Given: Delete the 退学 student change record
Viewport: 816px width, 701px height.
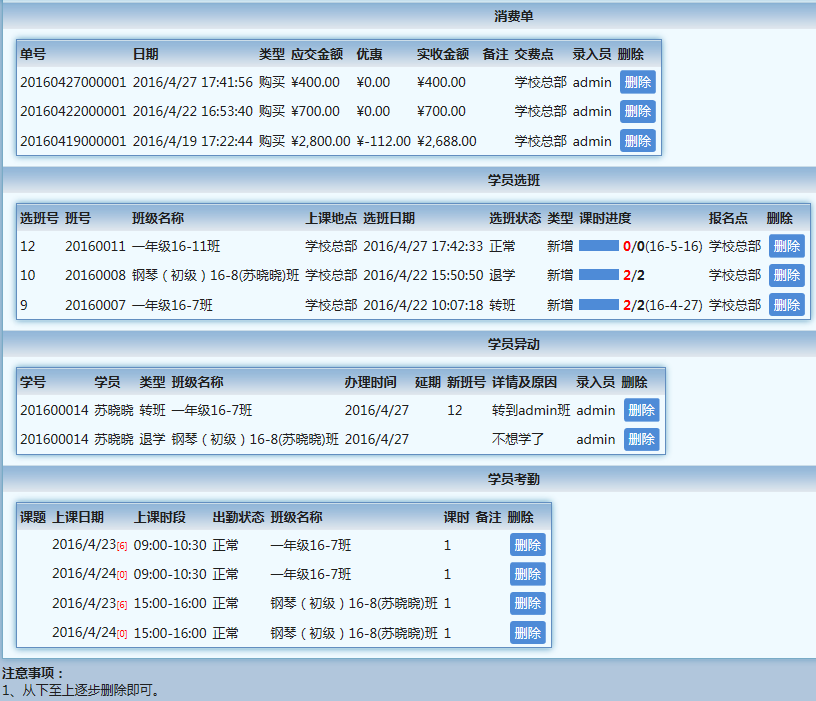Looking at the screenshot, I should click(641, 439).
